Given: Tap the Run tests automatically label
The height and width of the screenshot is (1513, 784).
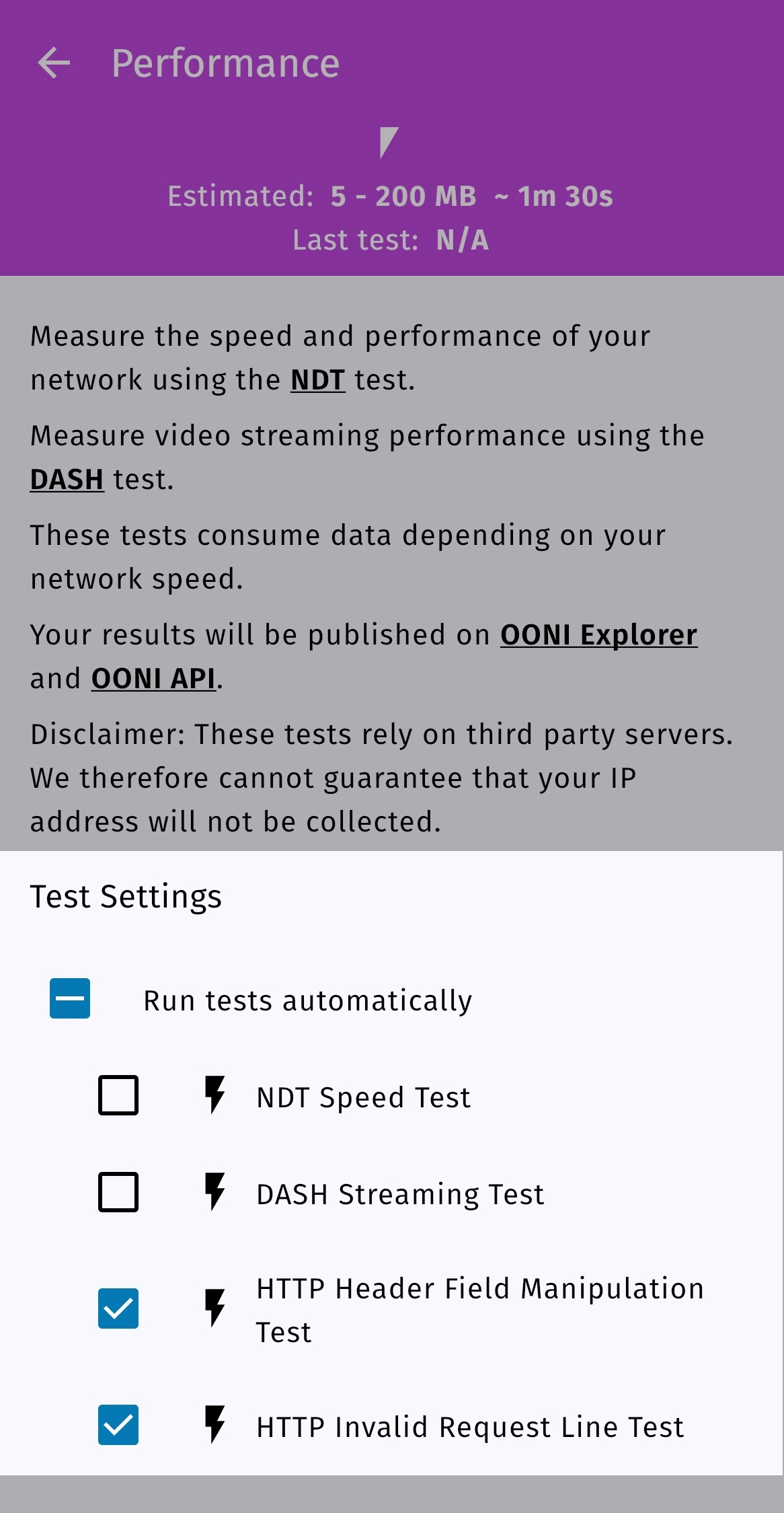Looking at the screenshot, I should coord(307,1000).
